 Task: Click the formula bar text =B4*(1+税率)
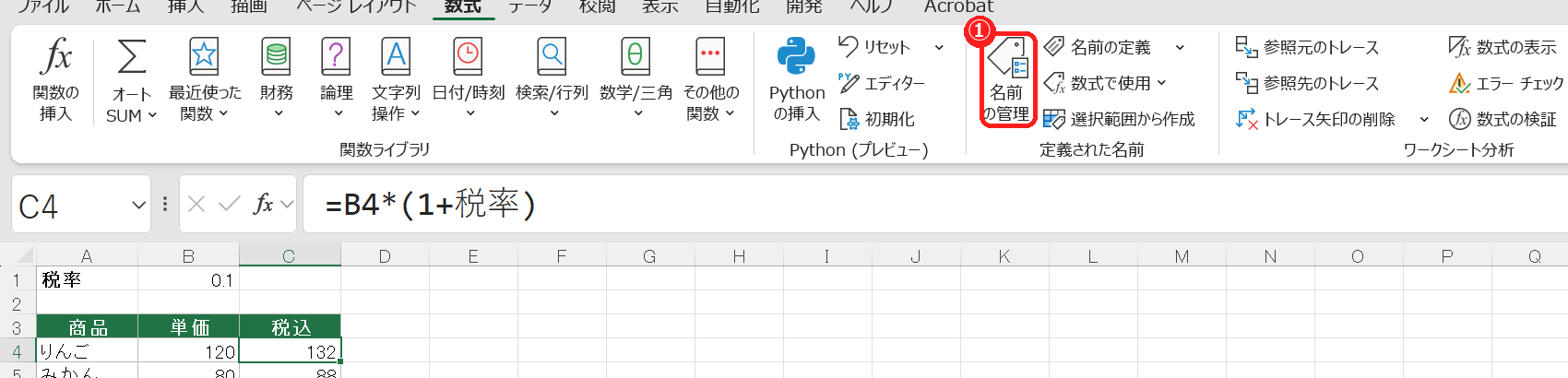pyautogui.click(x=431, y=204)
